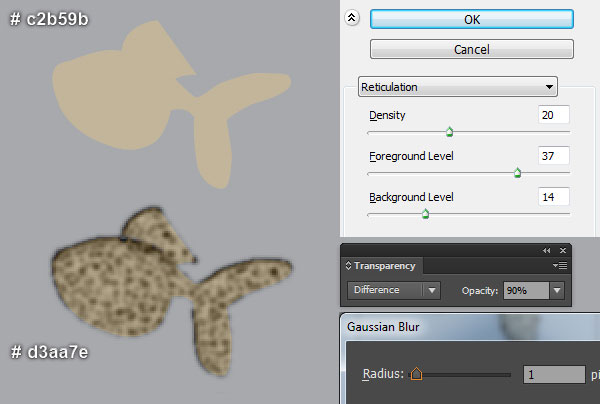This screenshot has height=404, width=600.
Task: Click the '# d3aa7e' color code text
Action: (x=49, y=352)
